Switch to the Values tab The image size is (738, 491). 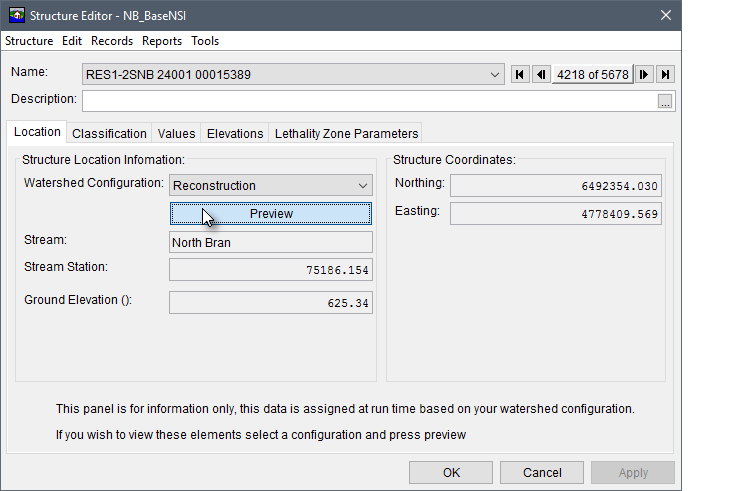click(176, 134)
